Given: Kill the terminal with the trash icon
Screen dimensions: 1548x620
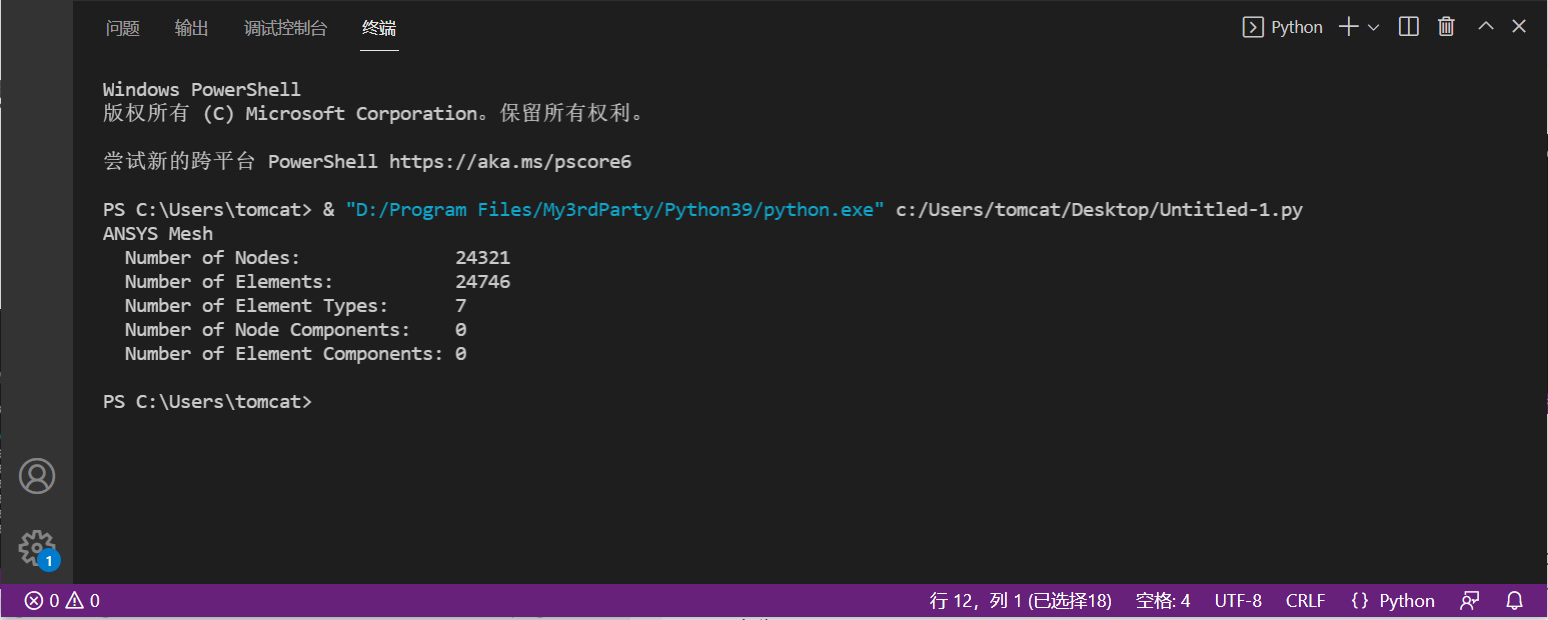Looking at the screenshot, I should [x=1446, y=27].
